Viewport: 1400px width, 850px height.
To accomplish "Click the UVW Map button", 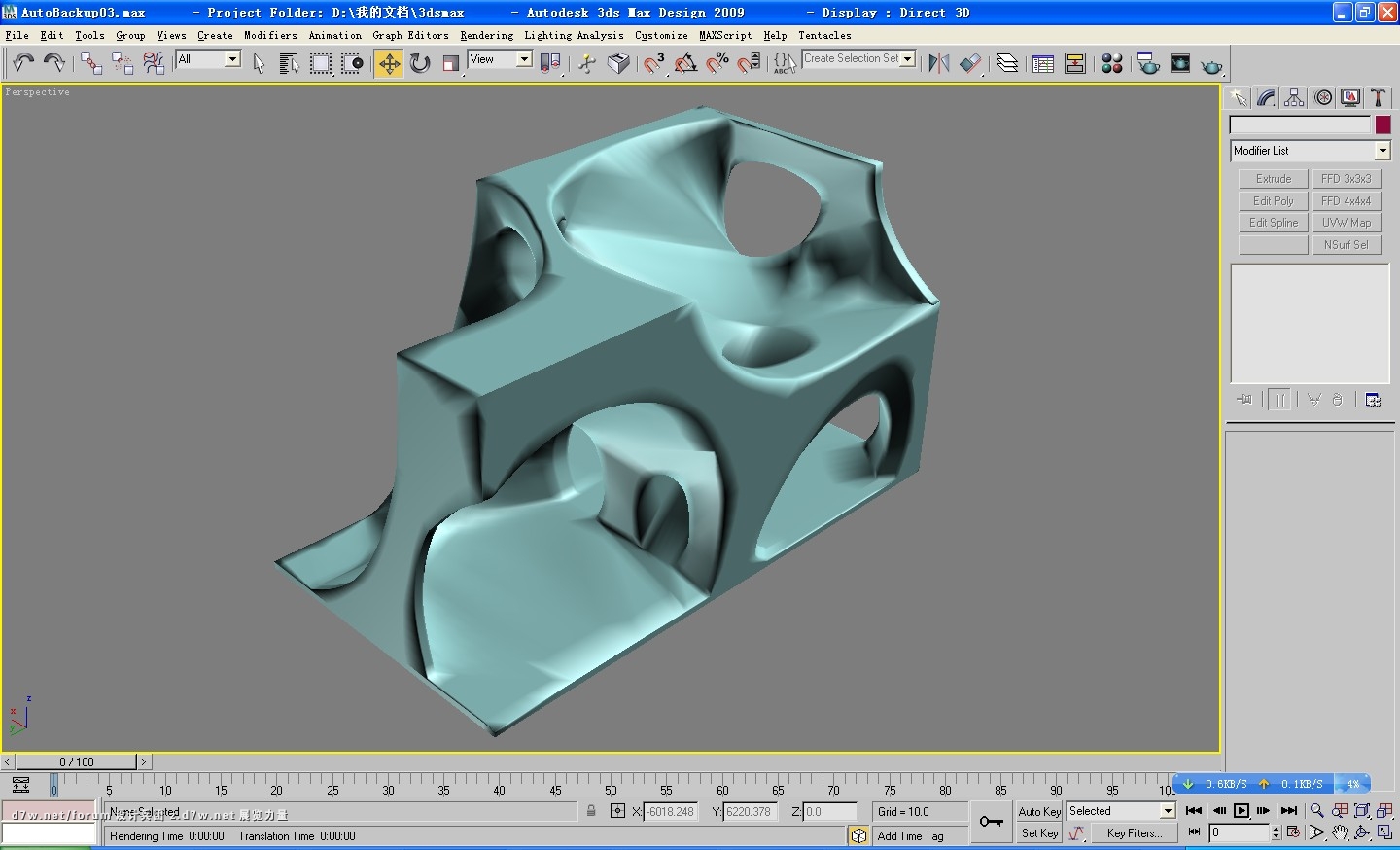I will (x=1347, y=223).
